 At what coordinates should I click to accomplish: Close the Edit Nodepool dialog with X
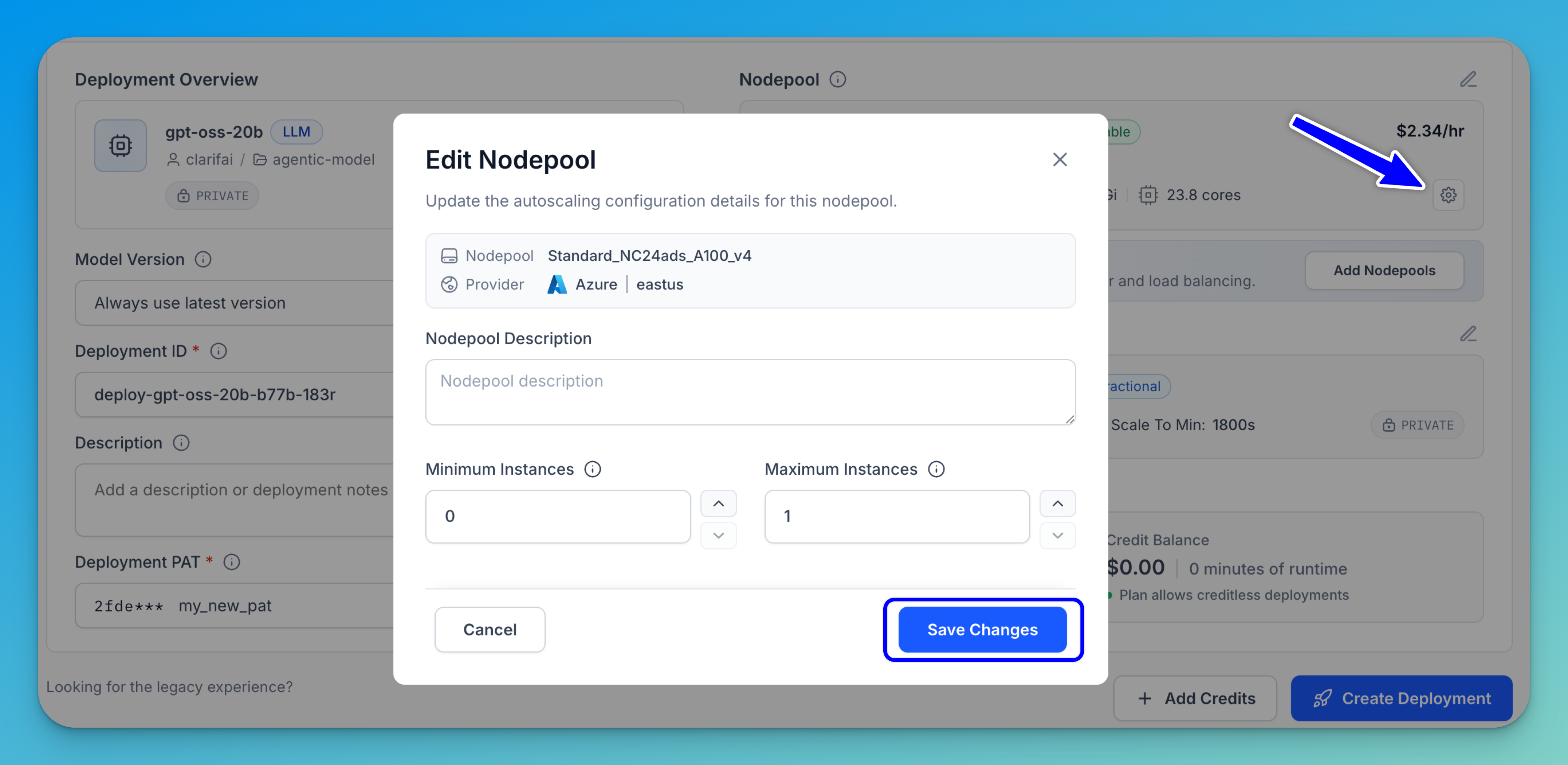1059,159
